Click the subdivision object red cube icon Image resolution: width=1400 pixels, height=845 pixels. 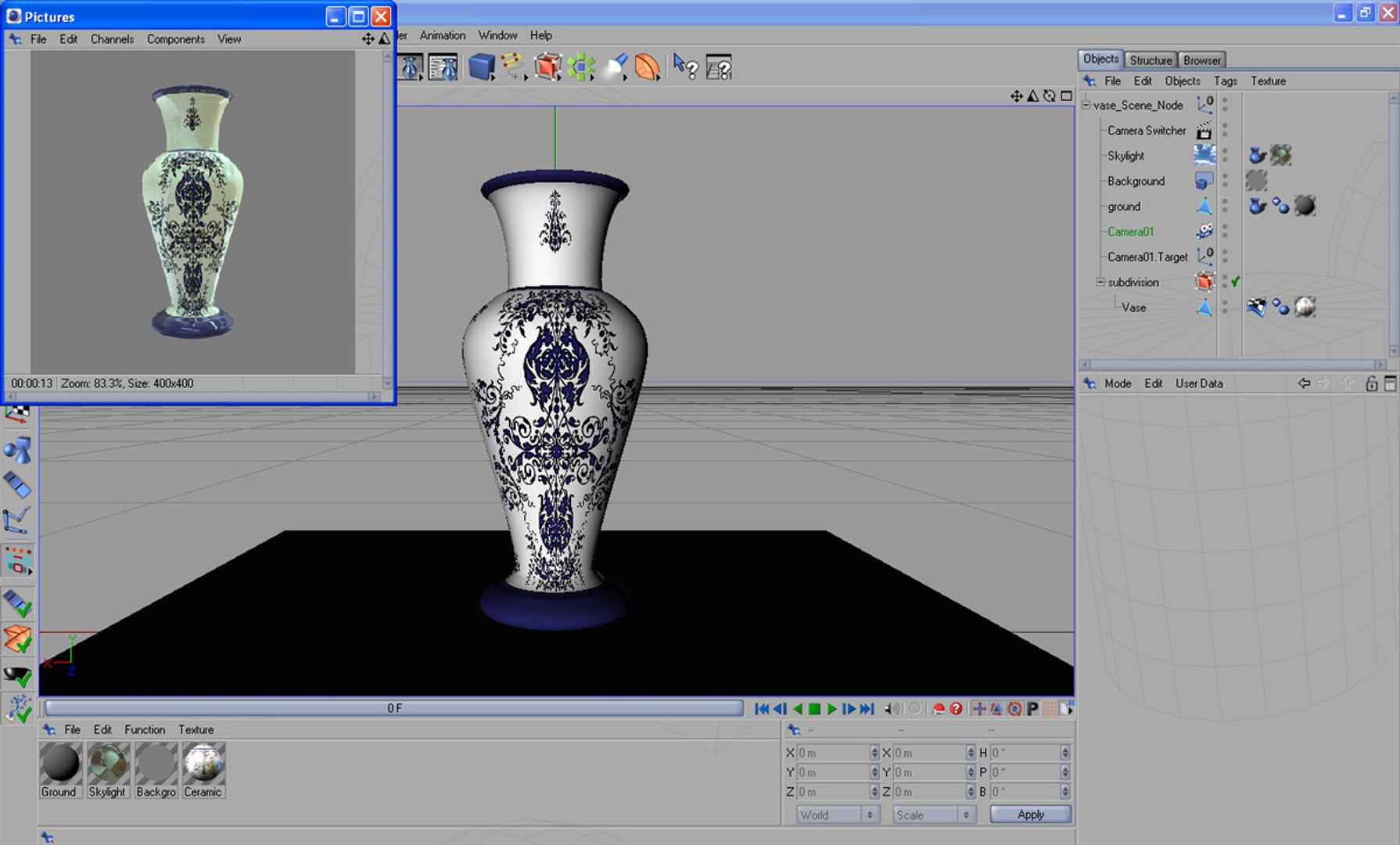tap(1204, 282)
